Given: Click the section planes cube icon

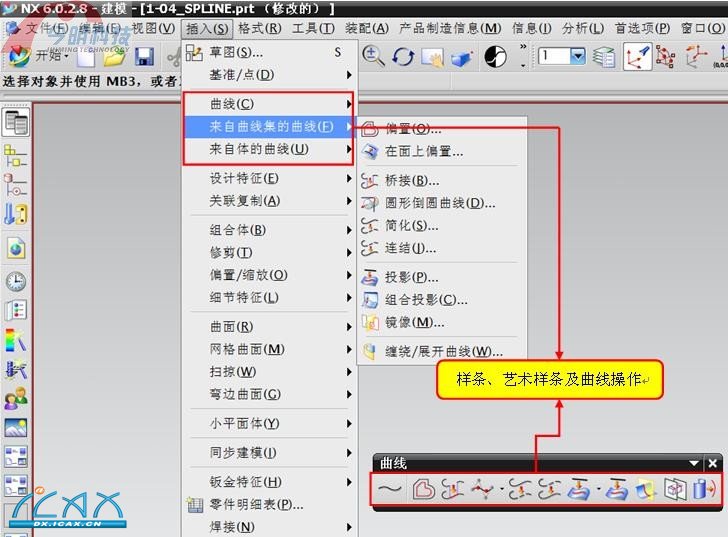Looking at the screenshot, I should 675,489.
